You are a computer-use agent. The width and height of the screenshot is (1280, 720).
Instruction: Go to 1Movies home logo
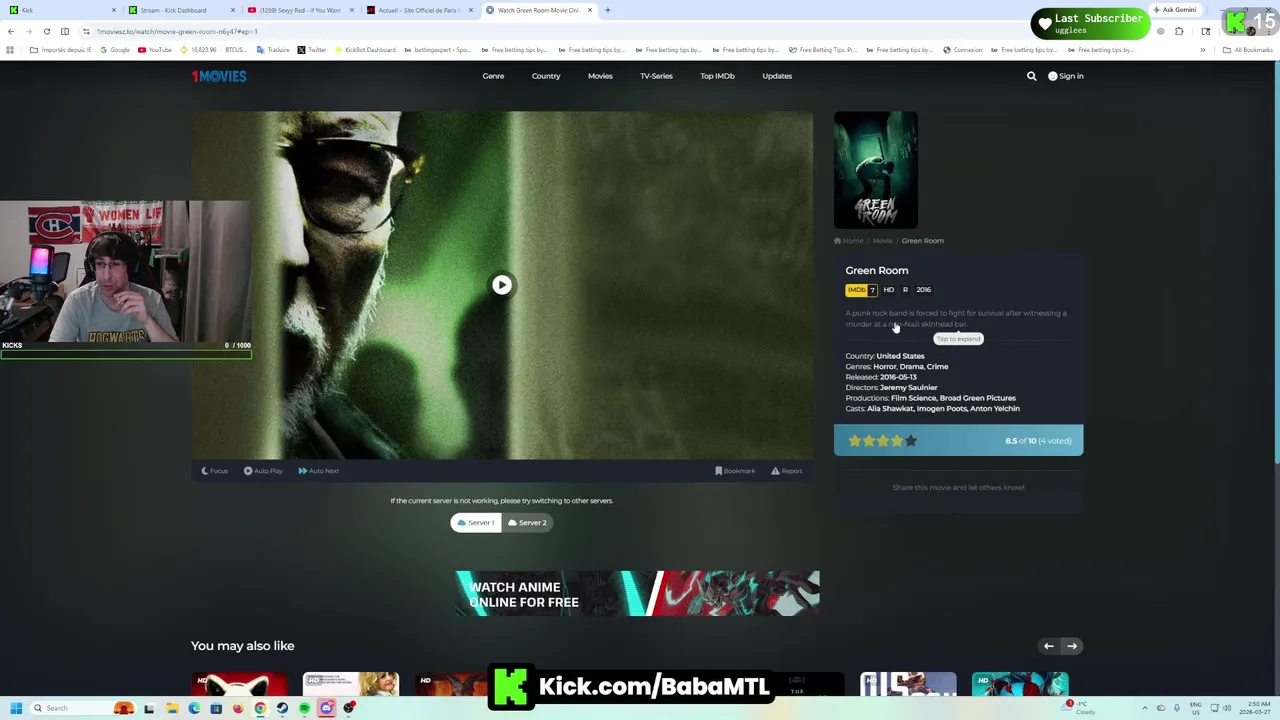point(219,76)
